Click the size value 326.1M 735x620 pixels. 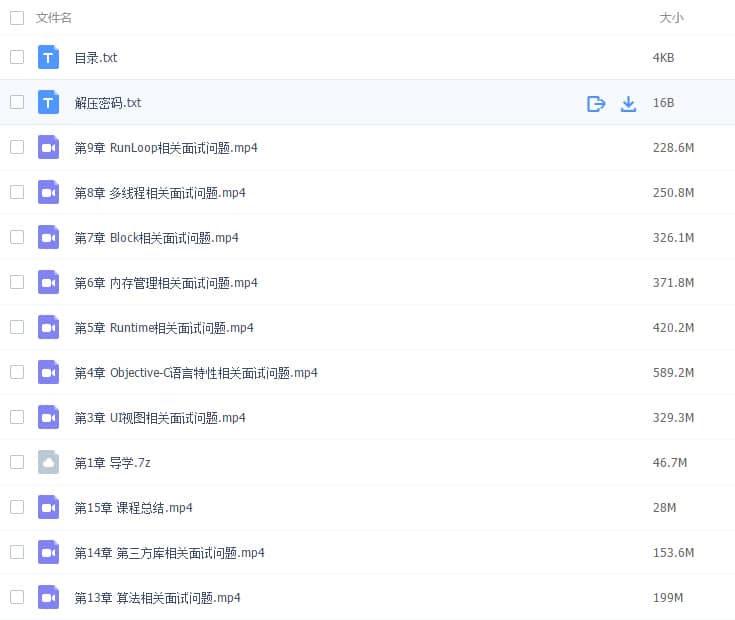(673, 238)
